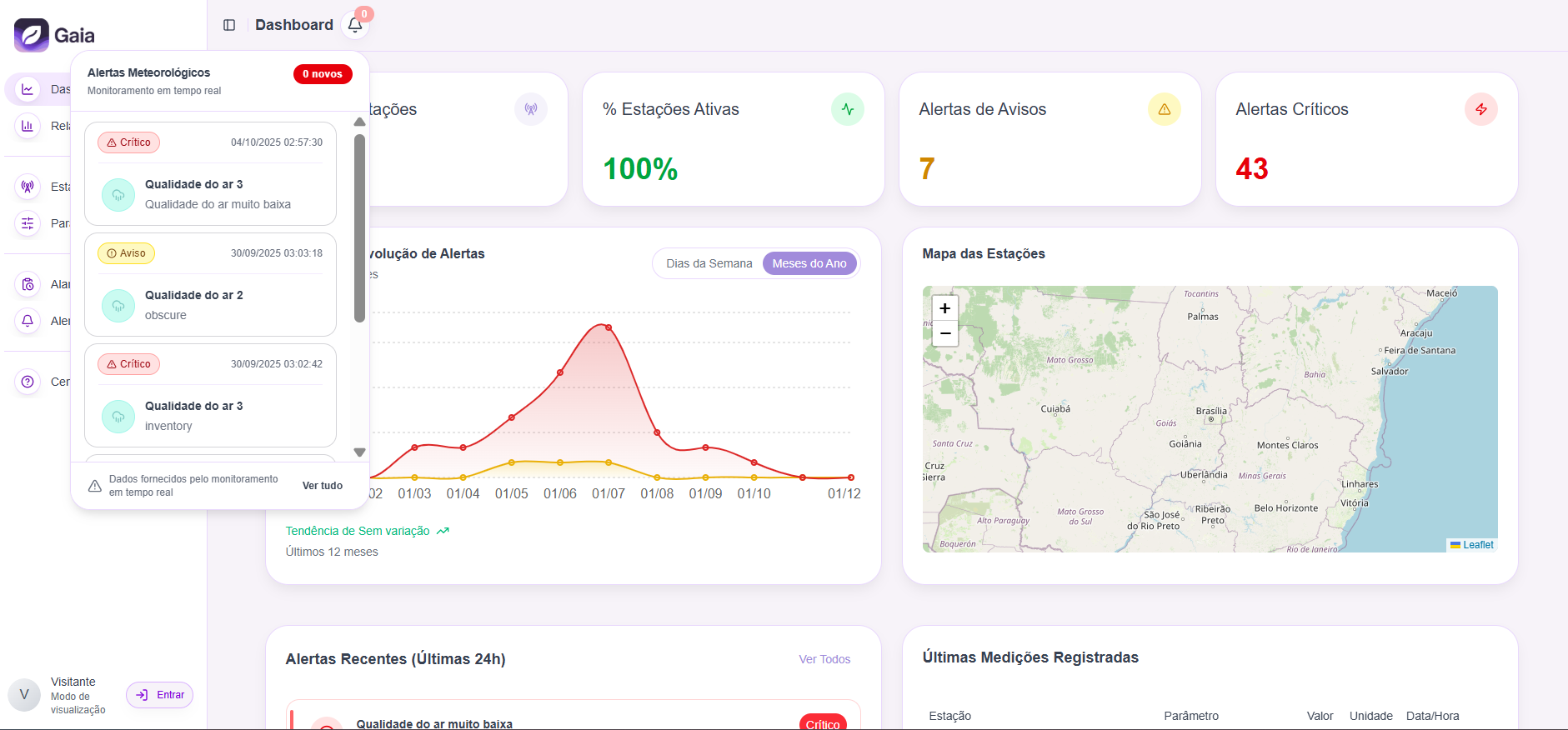Open the parameters sliders sidebar icon
The height and width of the screenshot is (730, 1568).
(x=28, y=223)
